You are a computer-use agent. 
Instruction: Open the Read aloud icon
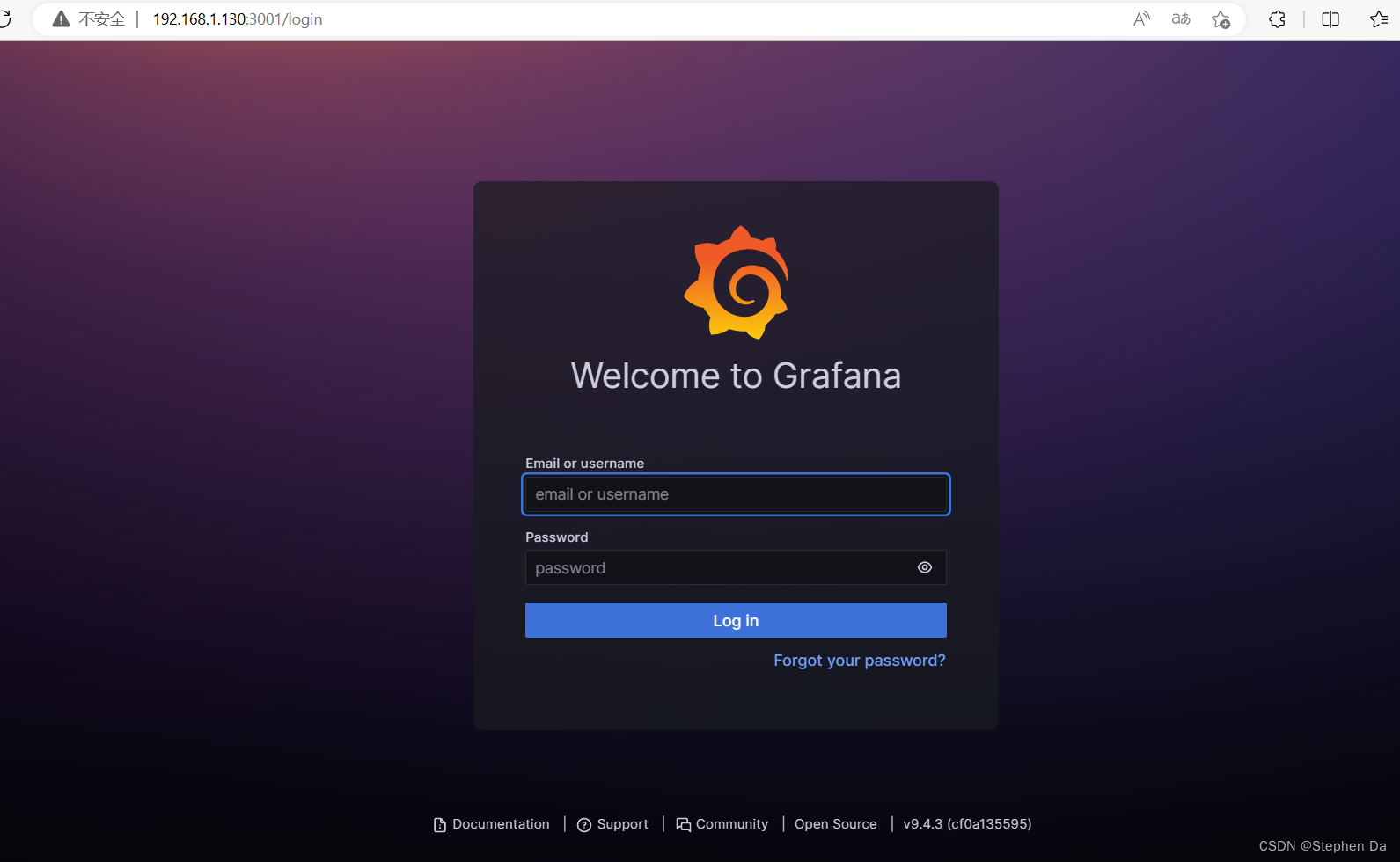(1141, 19)
